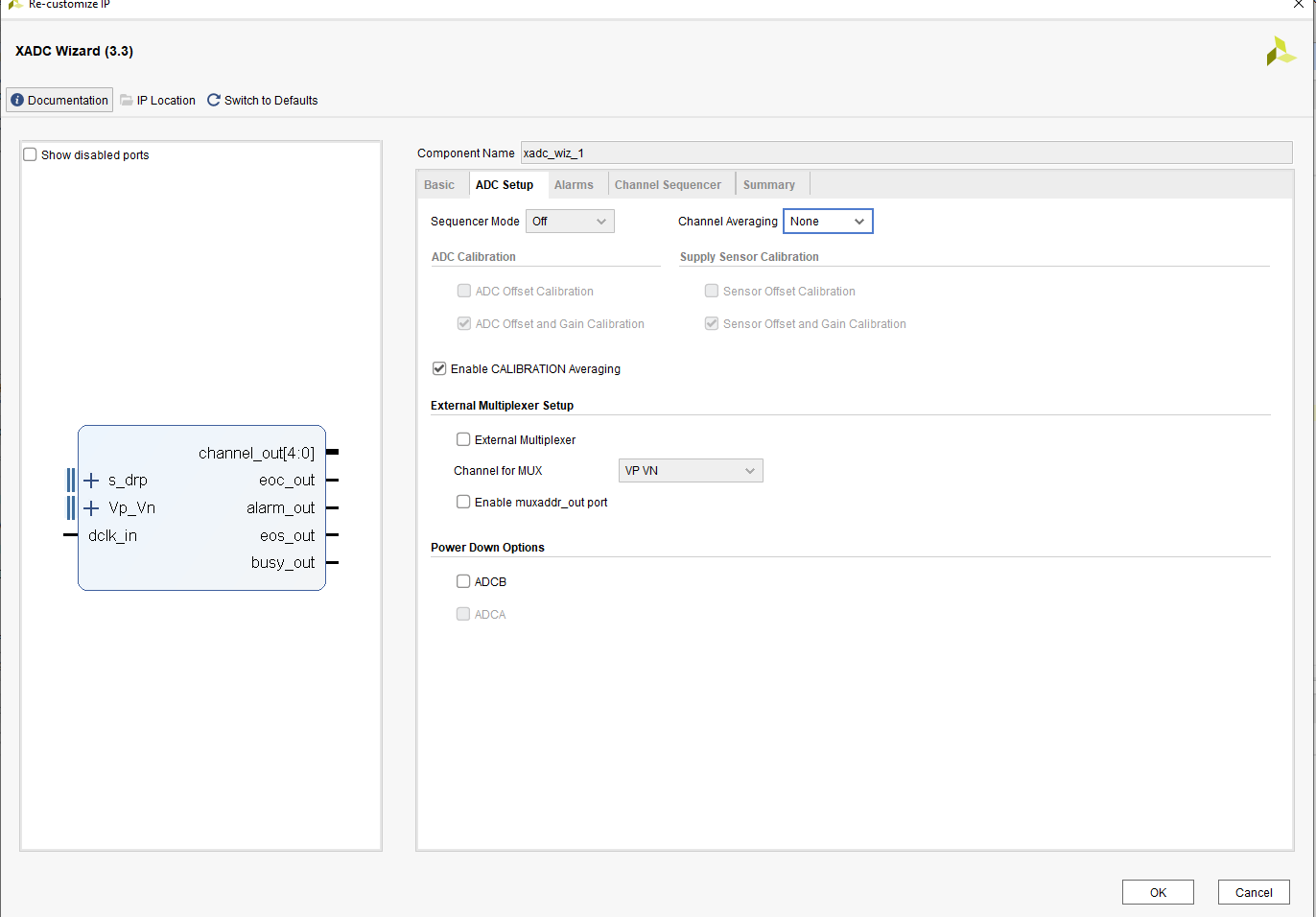Select the alarm_out port label
The width and height of the screenshot is (1316, 917).
coord(280,507)
